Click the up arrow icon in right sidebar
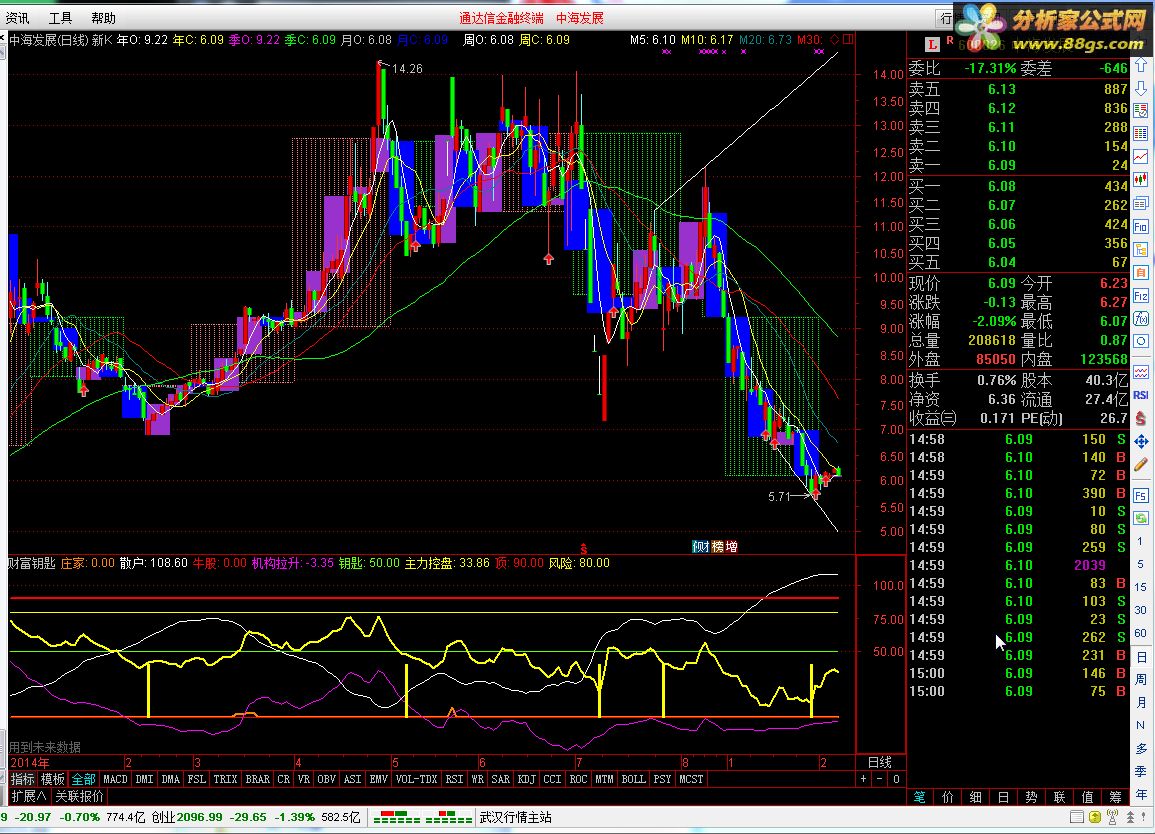The image size is (1155, 834). pyautogui.click(x=1141, y=66)
